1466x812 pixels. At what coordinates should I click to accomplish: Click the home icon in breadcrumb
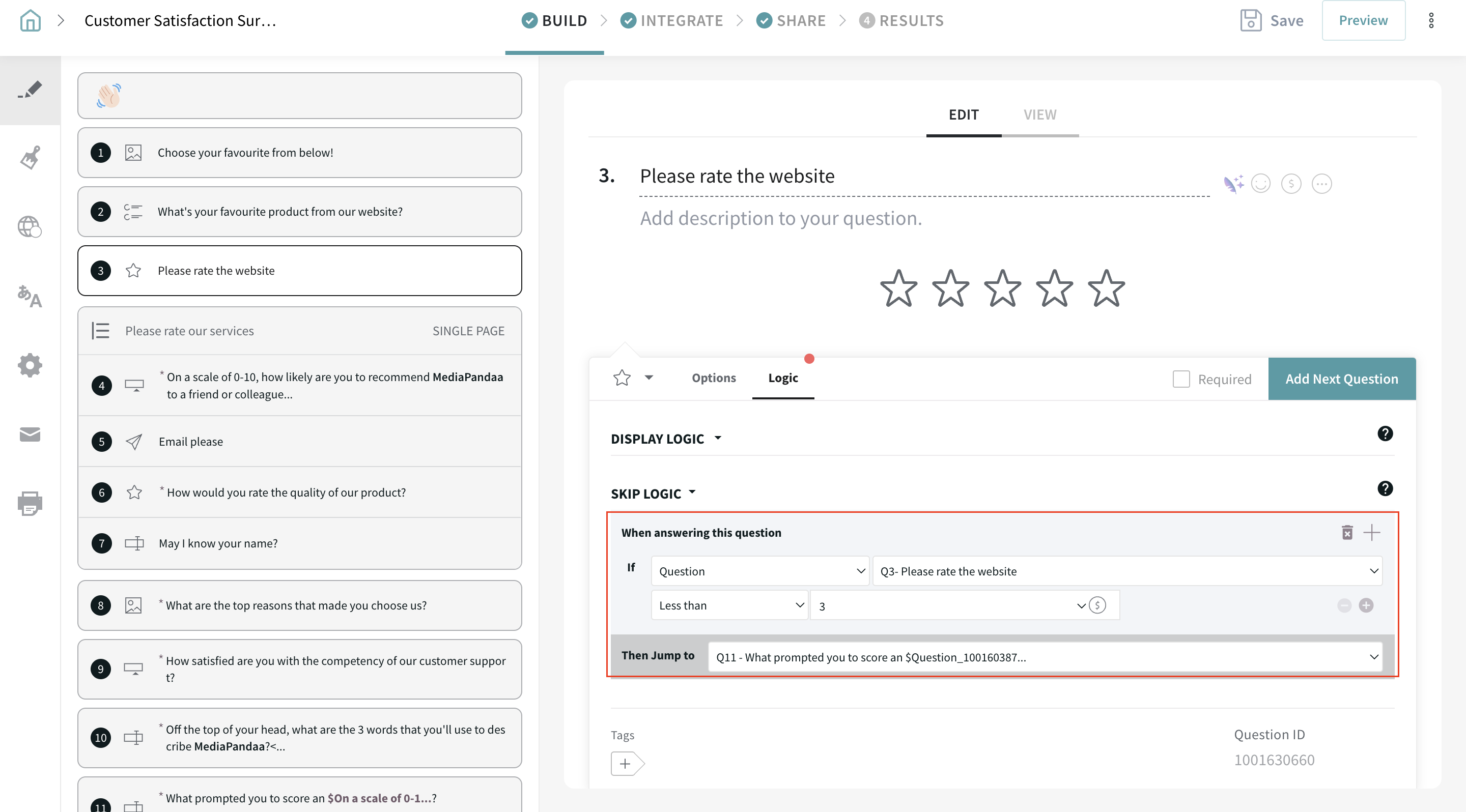[30, 21]
